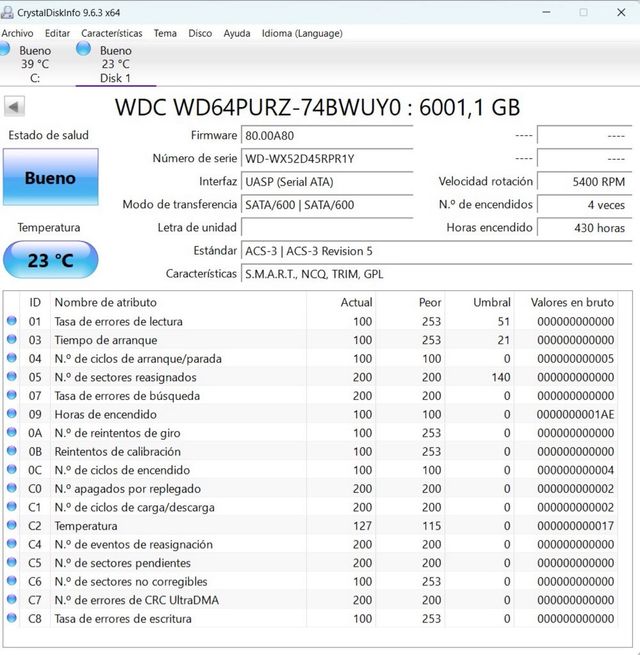Screen dimensions: 640x655
Task: Click the Estado de salud label
Action: coord(48,135)
